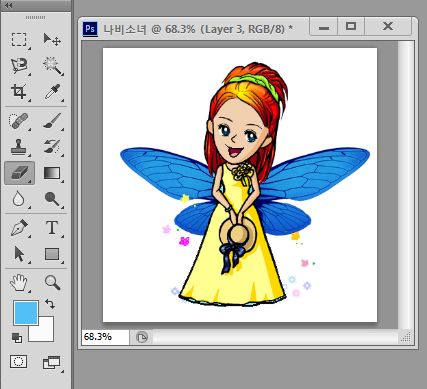The width and height of the screenshot is (427, 389).
Task: Toggle Quick Mask mode
Action: click(19, 362)
